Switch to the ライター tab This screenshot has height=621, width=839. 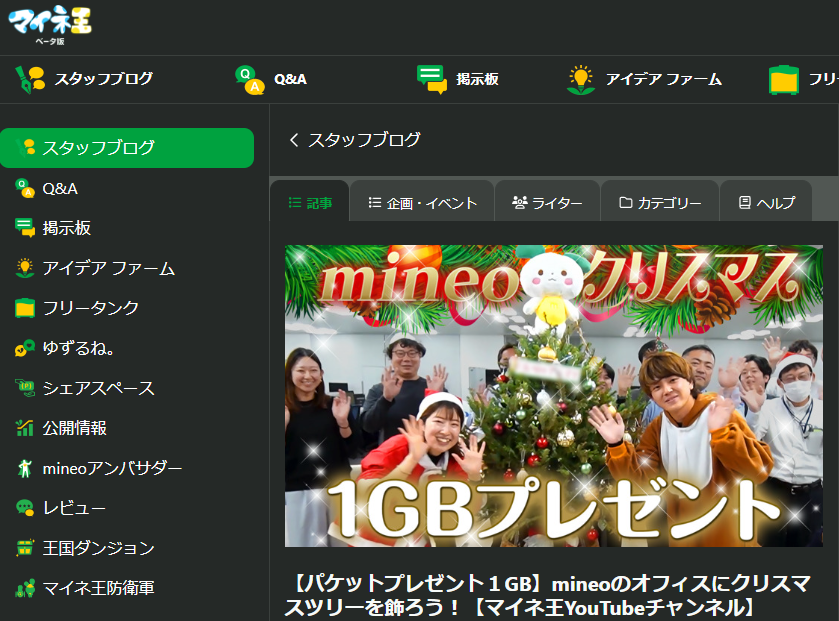547,202
